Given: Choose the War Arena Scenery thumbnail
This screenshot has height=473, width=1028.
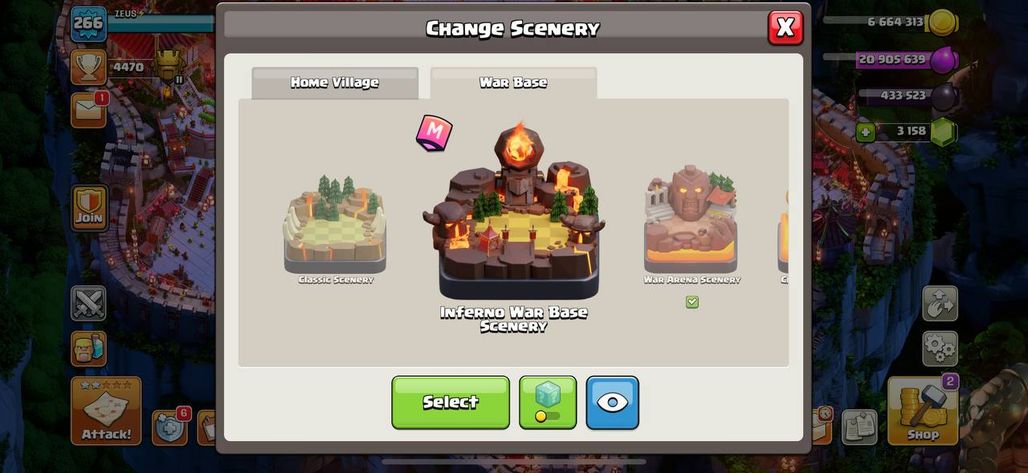Looking at the screenshot, I should point(691,219).
